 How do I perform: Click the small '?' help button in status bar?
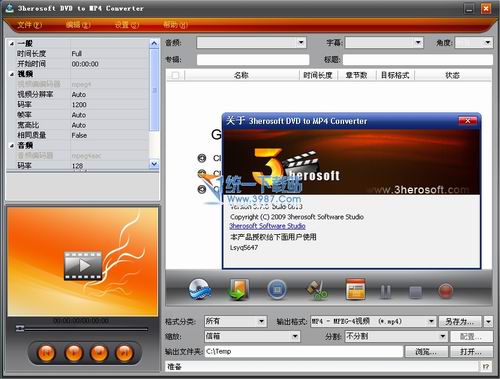[x=486, y=367]
